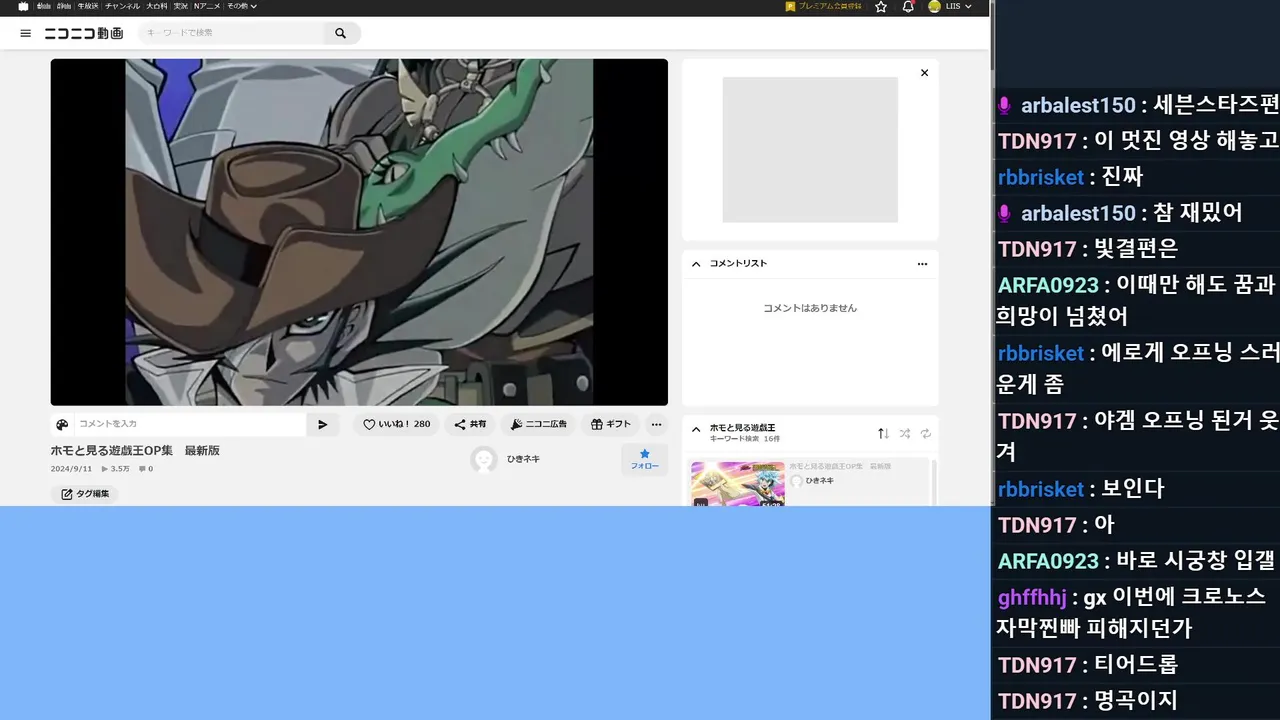Click the chat message 명곡이지
This screenshot has width=1280, height=720.
click(x=1136, y=700)
